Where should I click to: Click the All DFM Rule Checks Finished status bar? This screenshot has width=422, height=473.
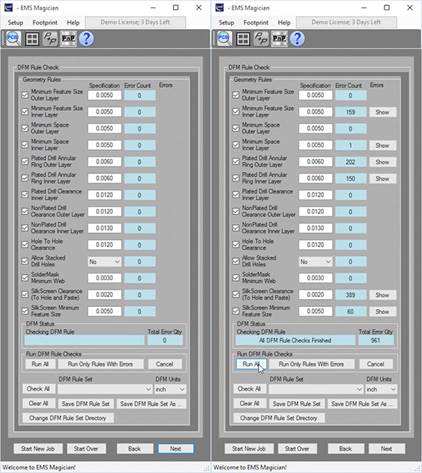point(295,340)
